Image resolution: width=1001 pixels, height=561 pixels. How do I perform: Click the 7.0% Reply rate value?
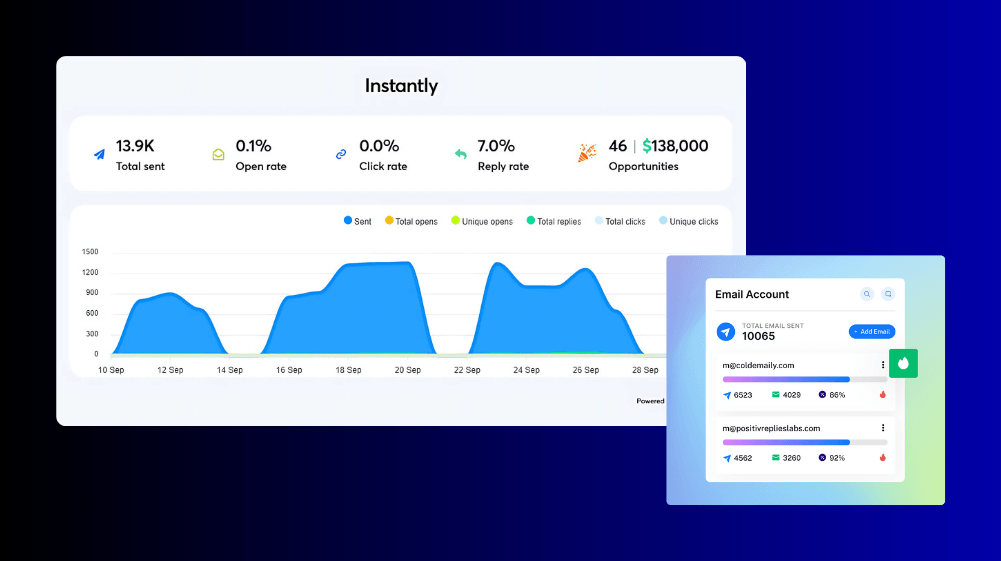[496, 146]
